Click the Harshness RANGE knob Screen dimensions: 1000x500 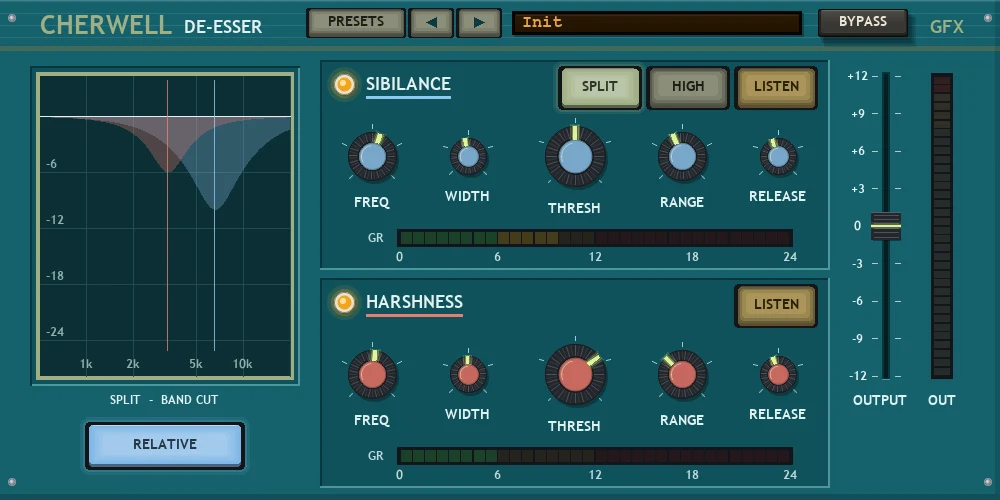pyautogui.click(x=682, y=375)
